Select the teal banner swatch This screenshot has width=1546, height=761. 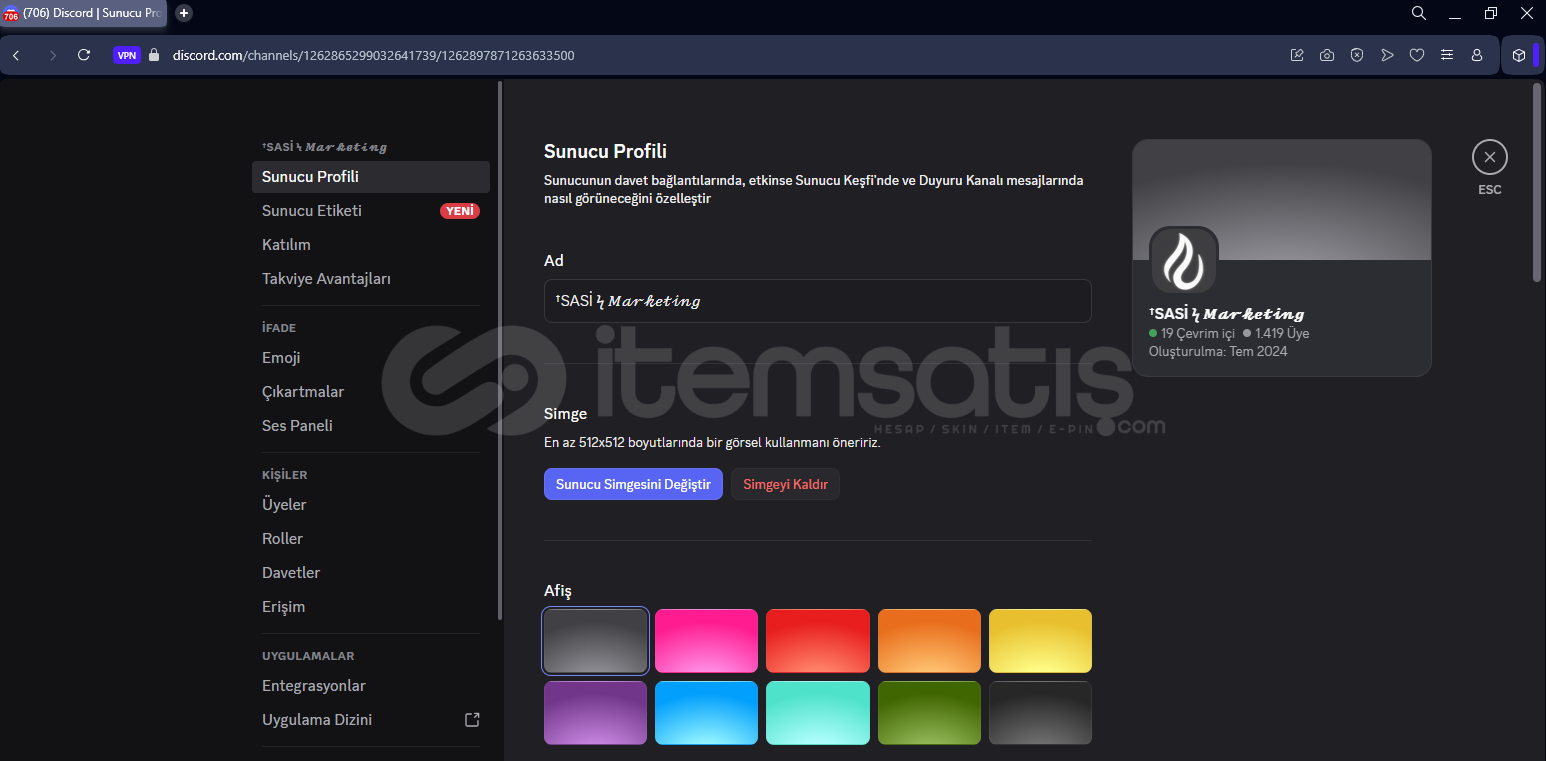pyautogui.click(x=817, y=713)
